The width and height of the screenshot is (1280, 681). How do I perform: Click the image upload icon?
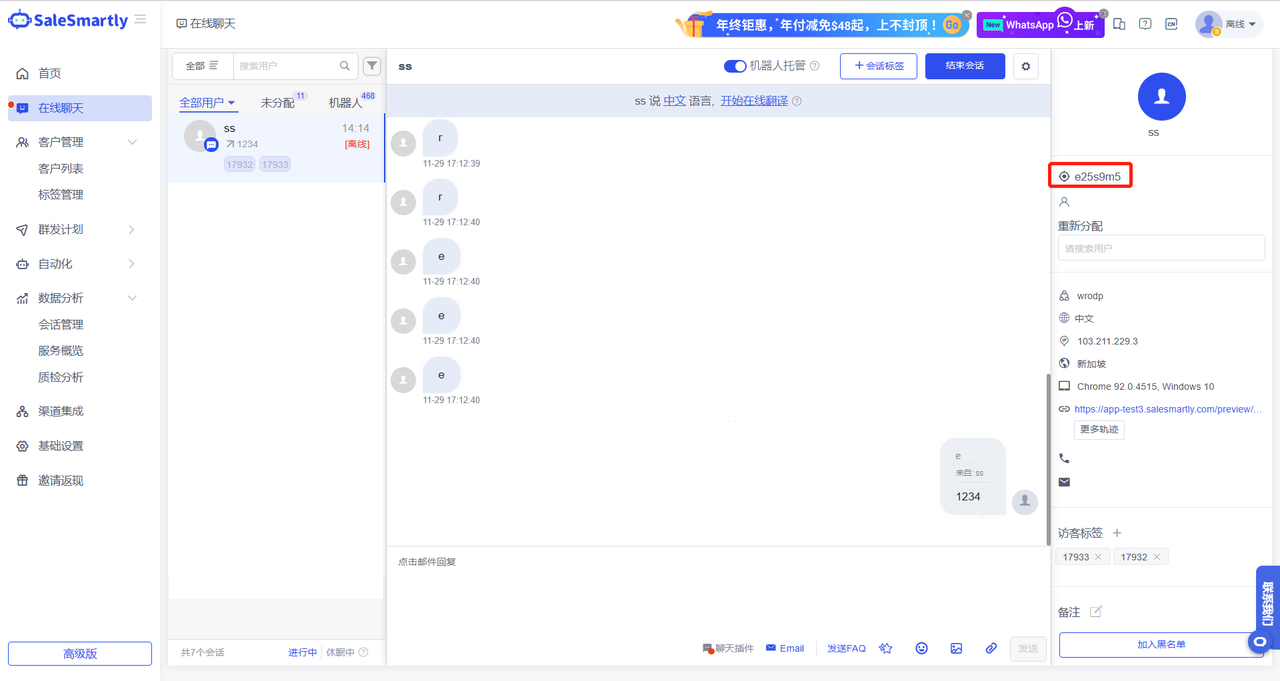(956, 648)
